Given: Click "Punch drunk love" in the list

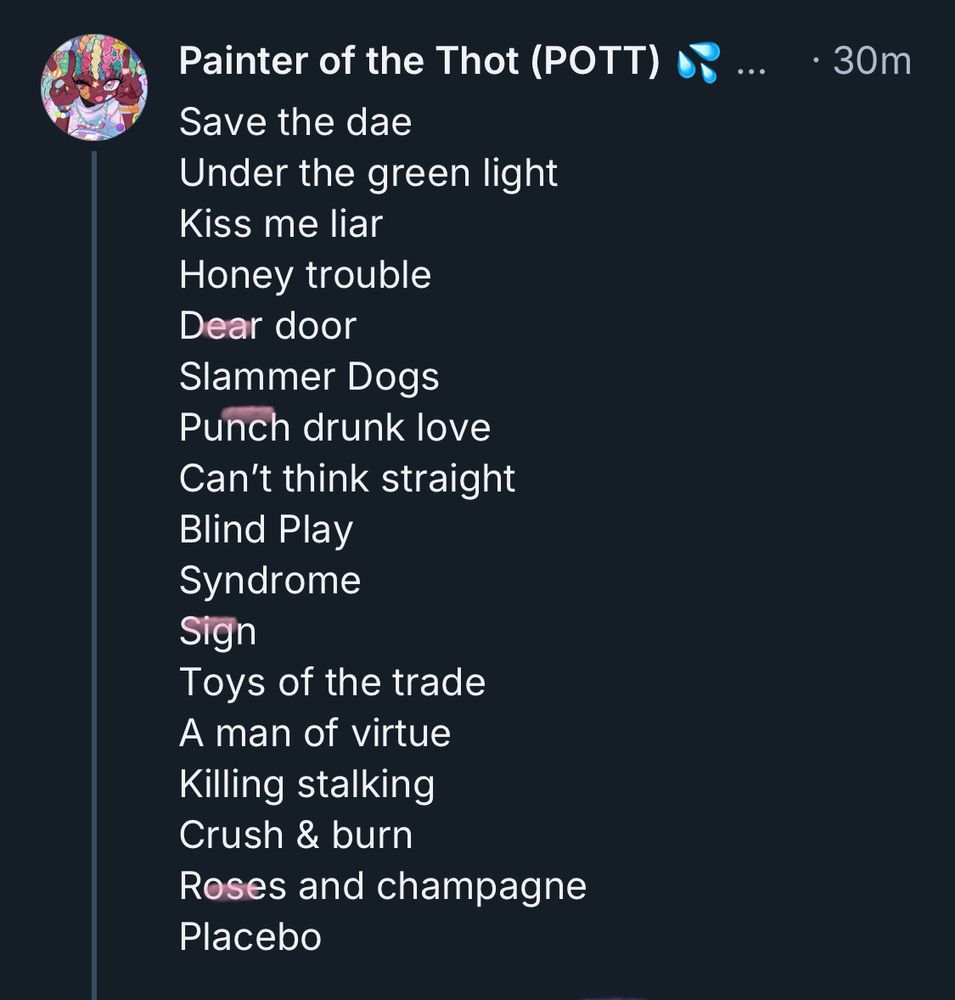Looking at the screenshot, I should (335, 428).
